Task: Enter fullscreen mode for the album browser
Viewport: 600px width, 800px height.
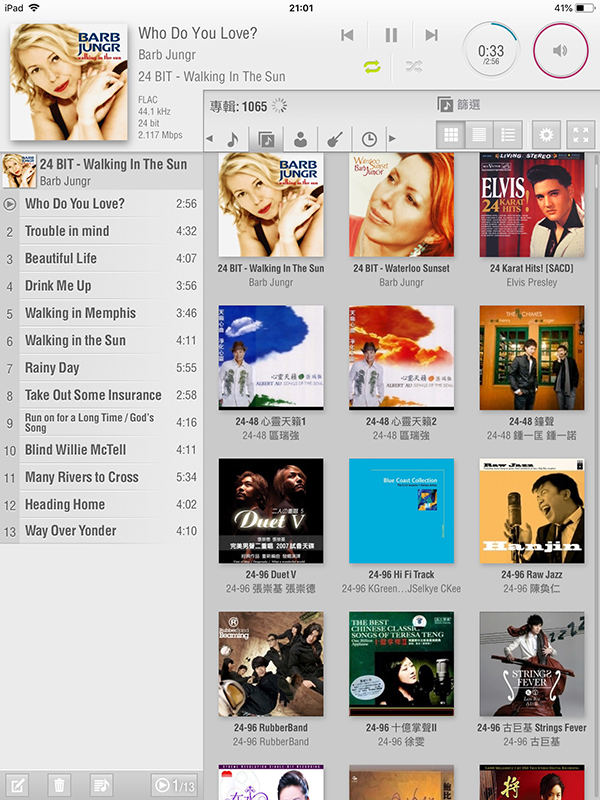Action: click(580, 135)
